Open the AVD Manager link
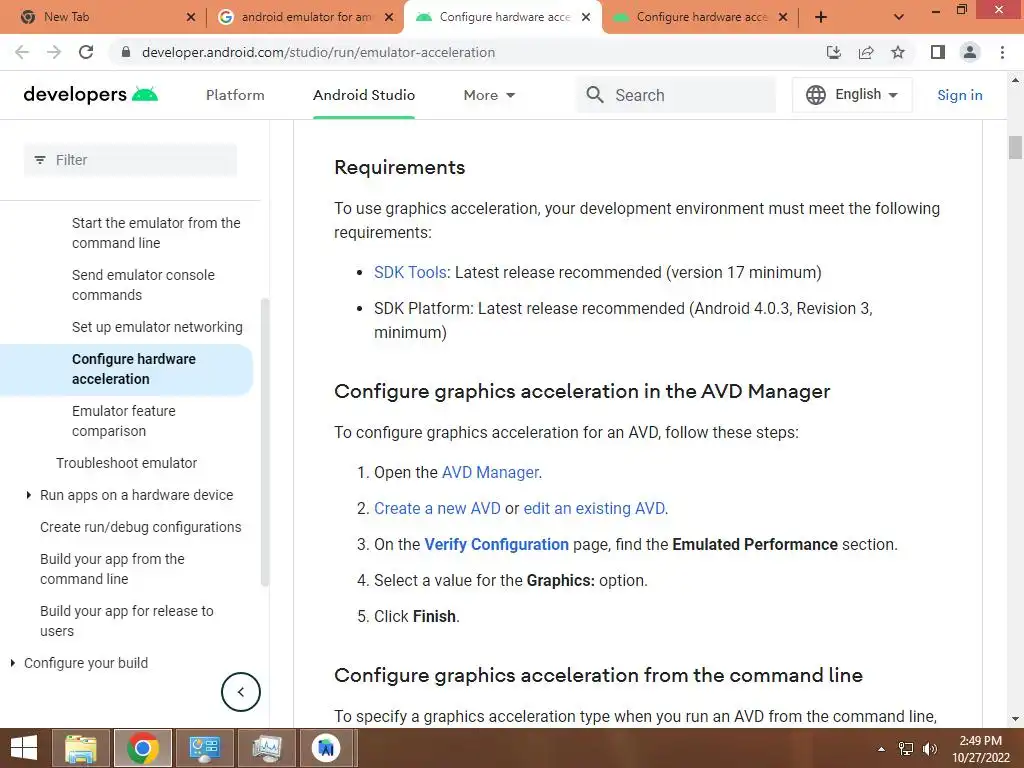1024x768 pixels. click(x=490, y=472)
